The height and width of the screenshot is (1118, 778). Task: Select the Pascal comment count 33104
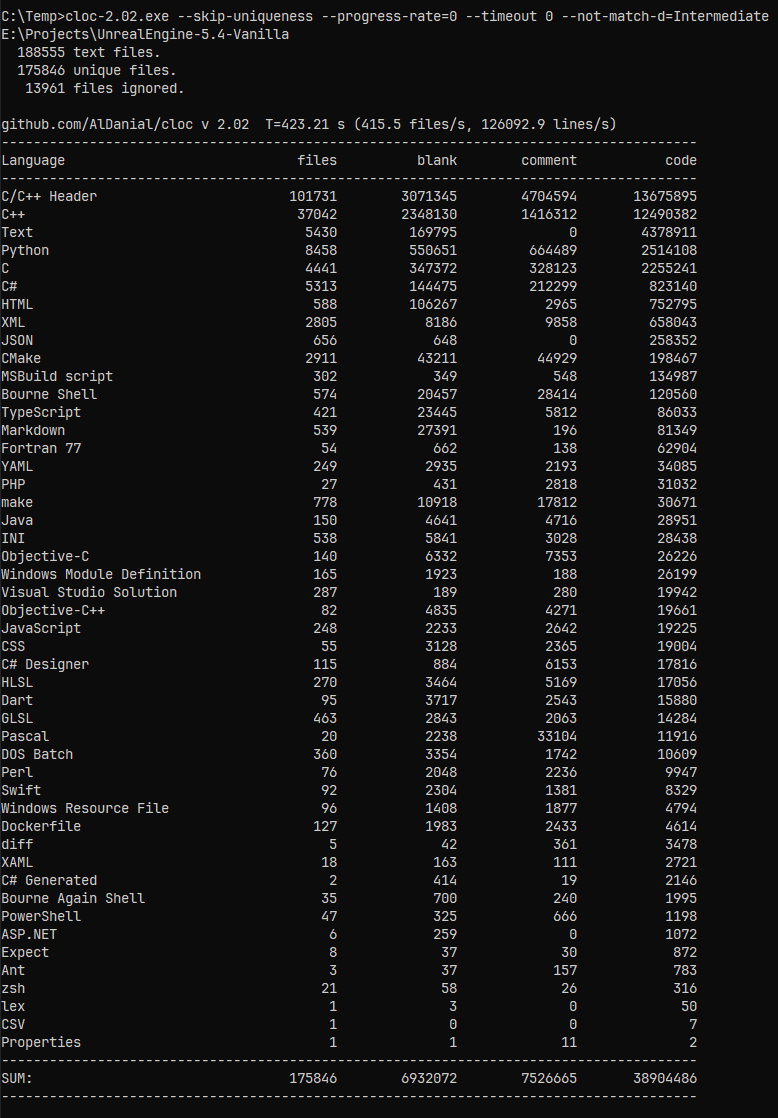pyautogui.click(x=557, y=736)
